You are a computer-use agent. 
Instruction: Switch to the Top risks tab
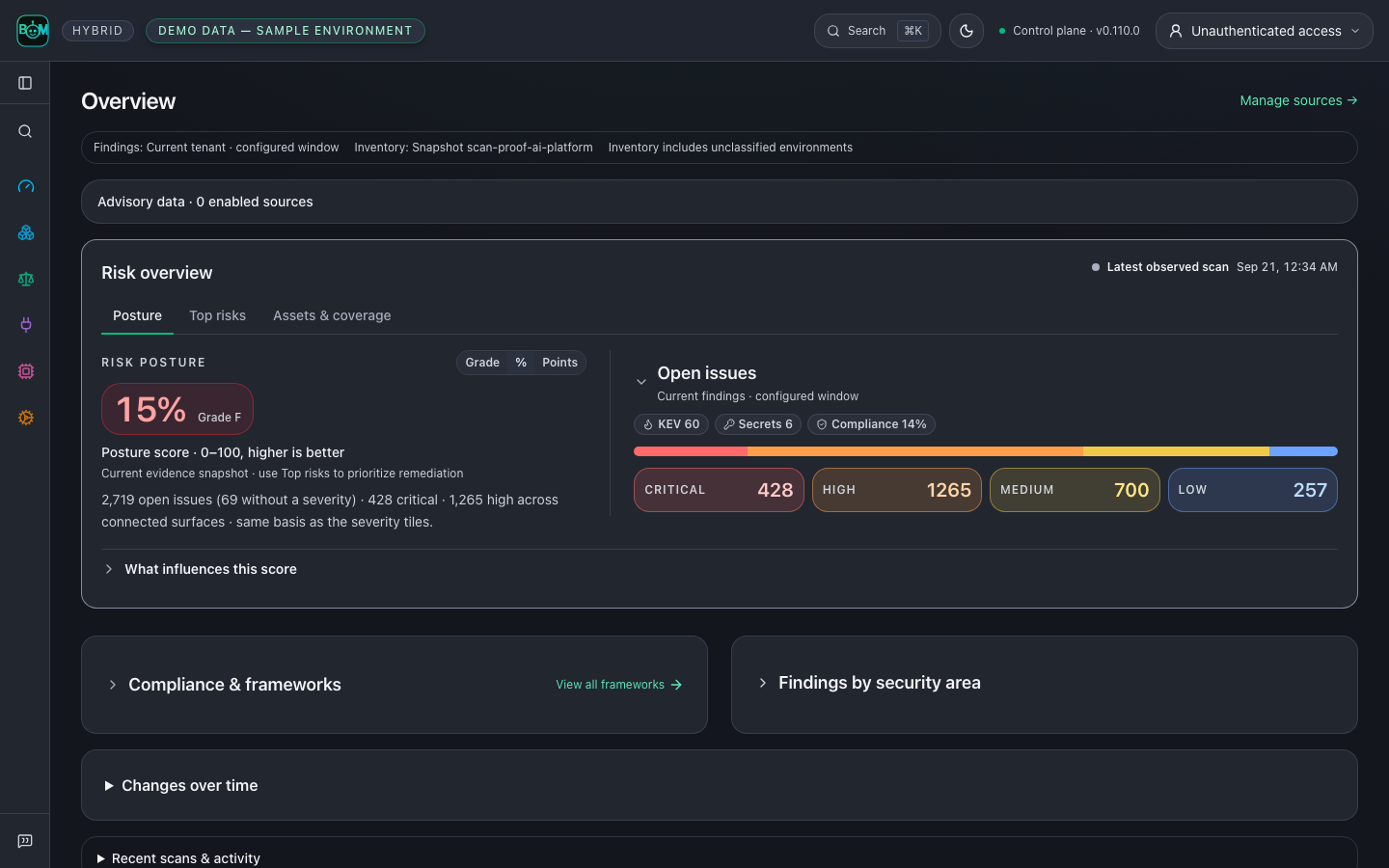(x=217, y=315)
